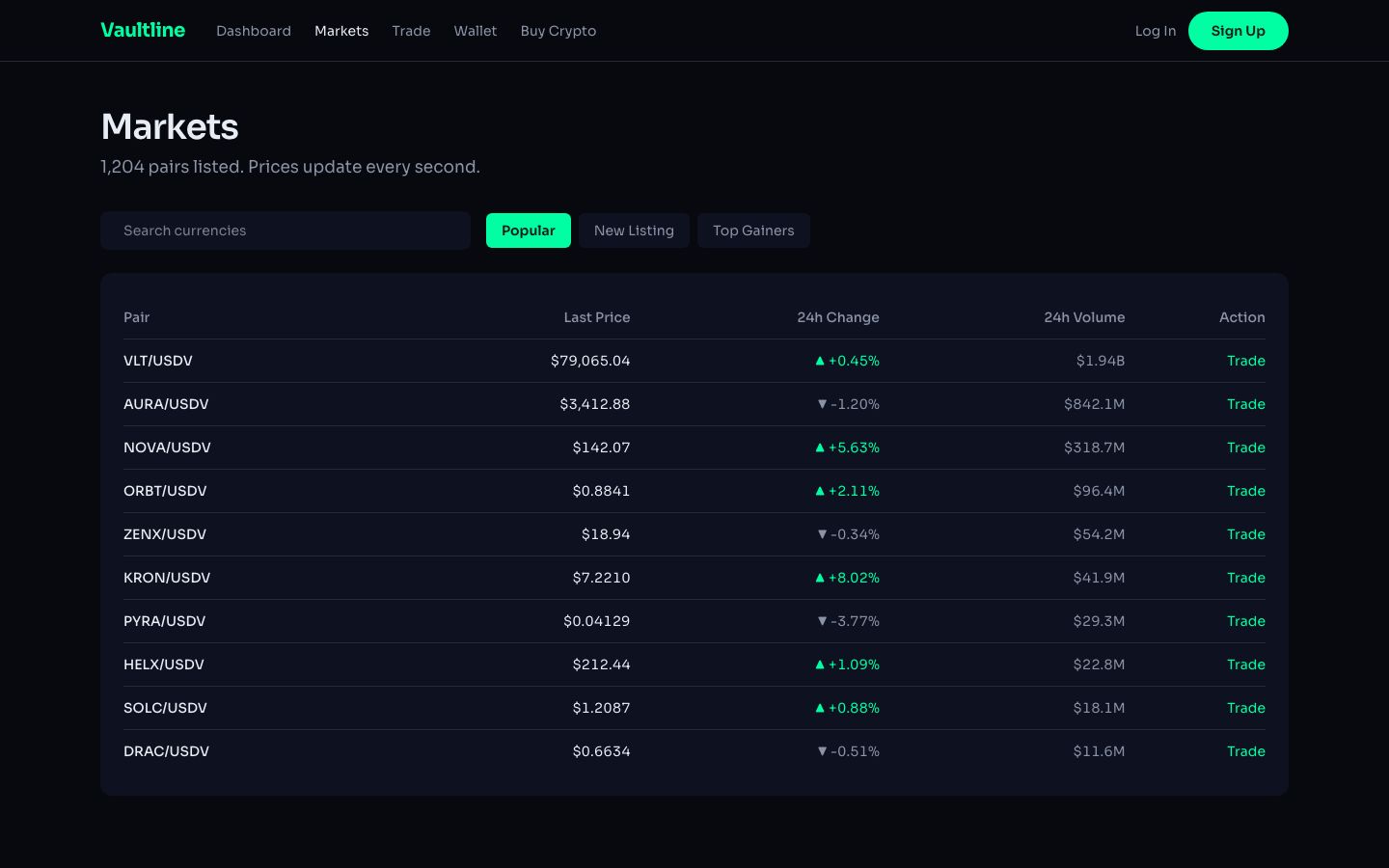Image resolution: width=1389 pixels, height=868 pixels.
Task: Switch to the New Listing tab
Action: (x=634, y=231)
